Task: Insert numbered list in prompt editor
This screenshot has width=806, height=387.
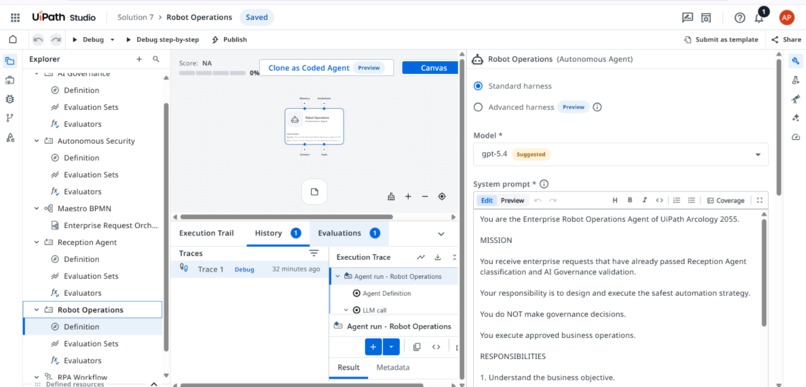Action: pyautogui.click(x=676, y=200)
